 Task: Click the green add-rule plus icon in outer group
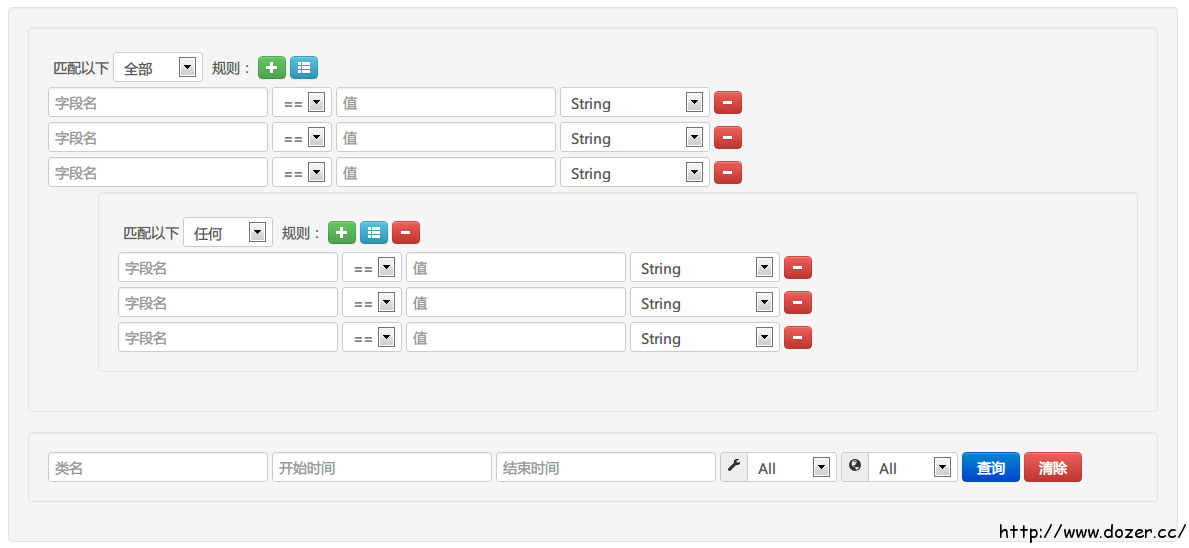tap(272, 68)
